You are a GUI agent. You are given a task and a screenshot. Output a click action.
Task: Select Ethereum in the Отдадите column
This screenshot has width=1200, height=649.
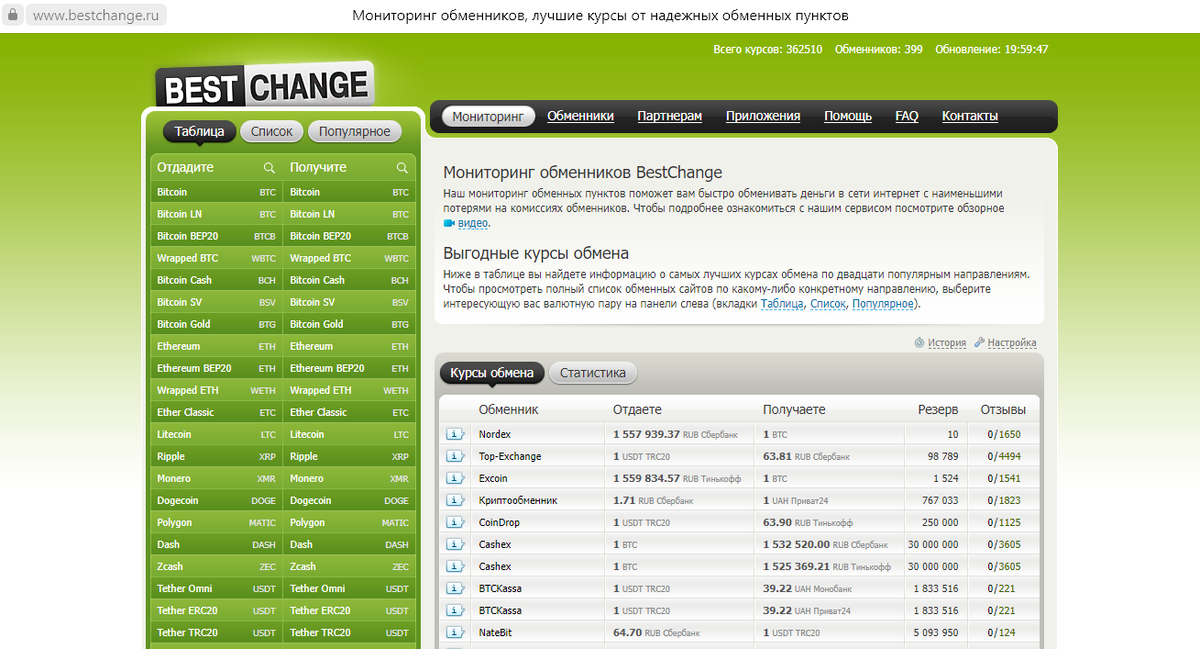coord(216,346)
